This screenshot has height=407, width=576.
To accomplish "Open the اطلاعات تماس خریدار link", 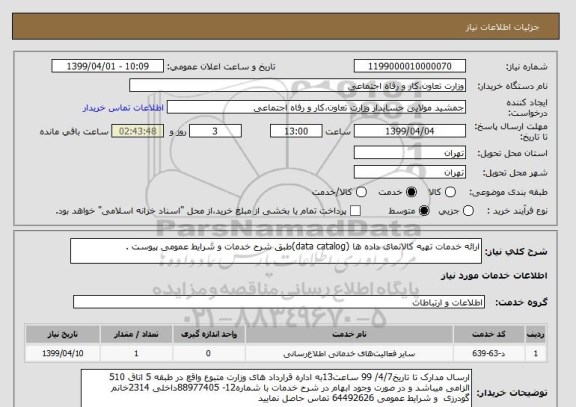I will pos(123,108).
